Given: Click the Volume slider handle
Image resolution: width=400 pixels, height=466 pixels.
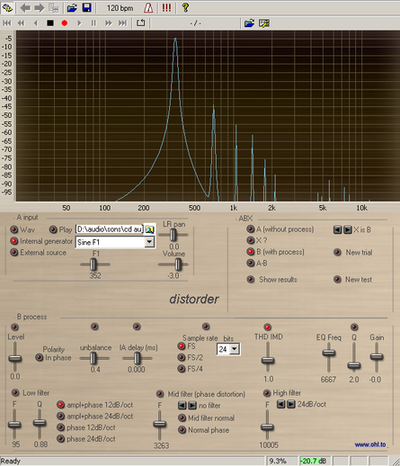Looking at the screenshot, I should [178, 265].
